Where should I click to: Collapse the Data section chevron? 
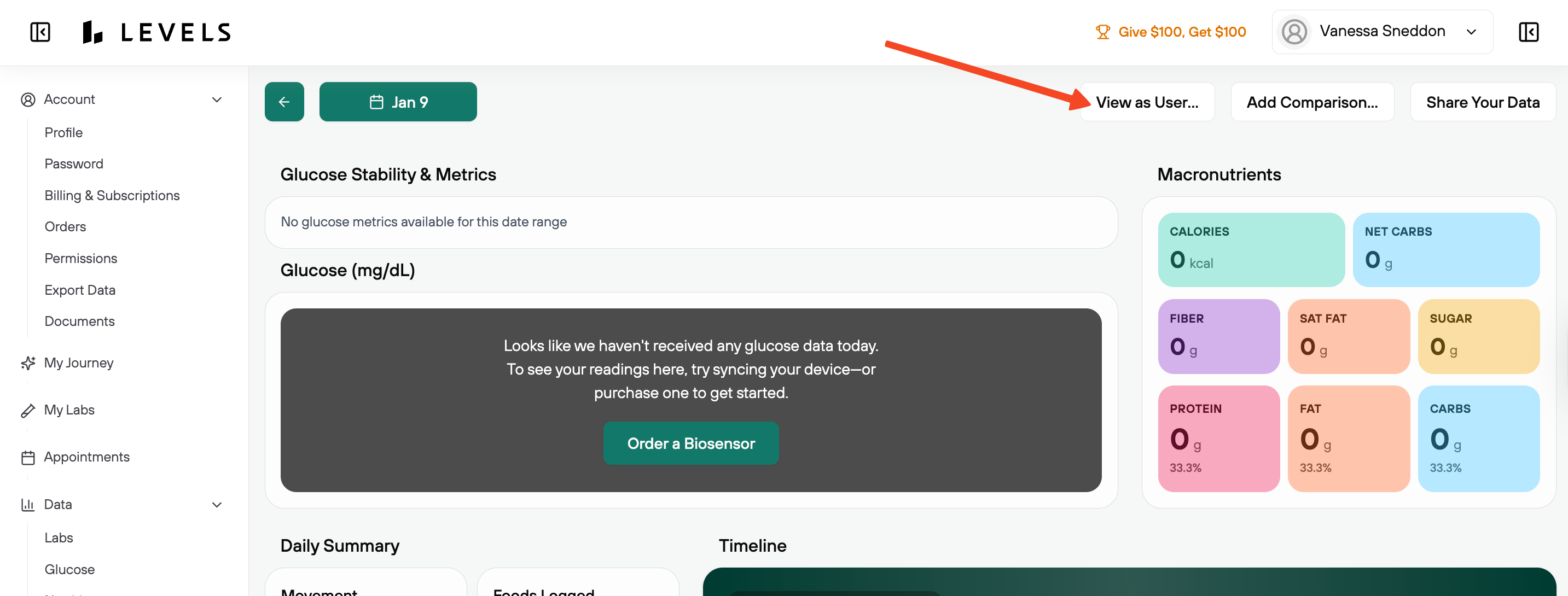click(217, 505)
